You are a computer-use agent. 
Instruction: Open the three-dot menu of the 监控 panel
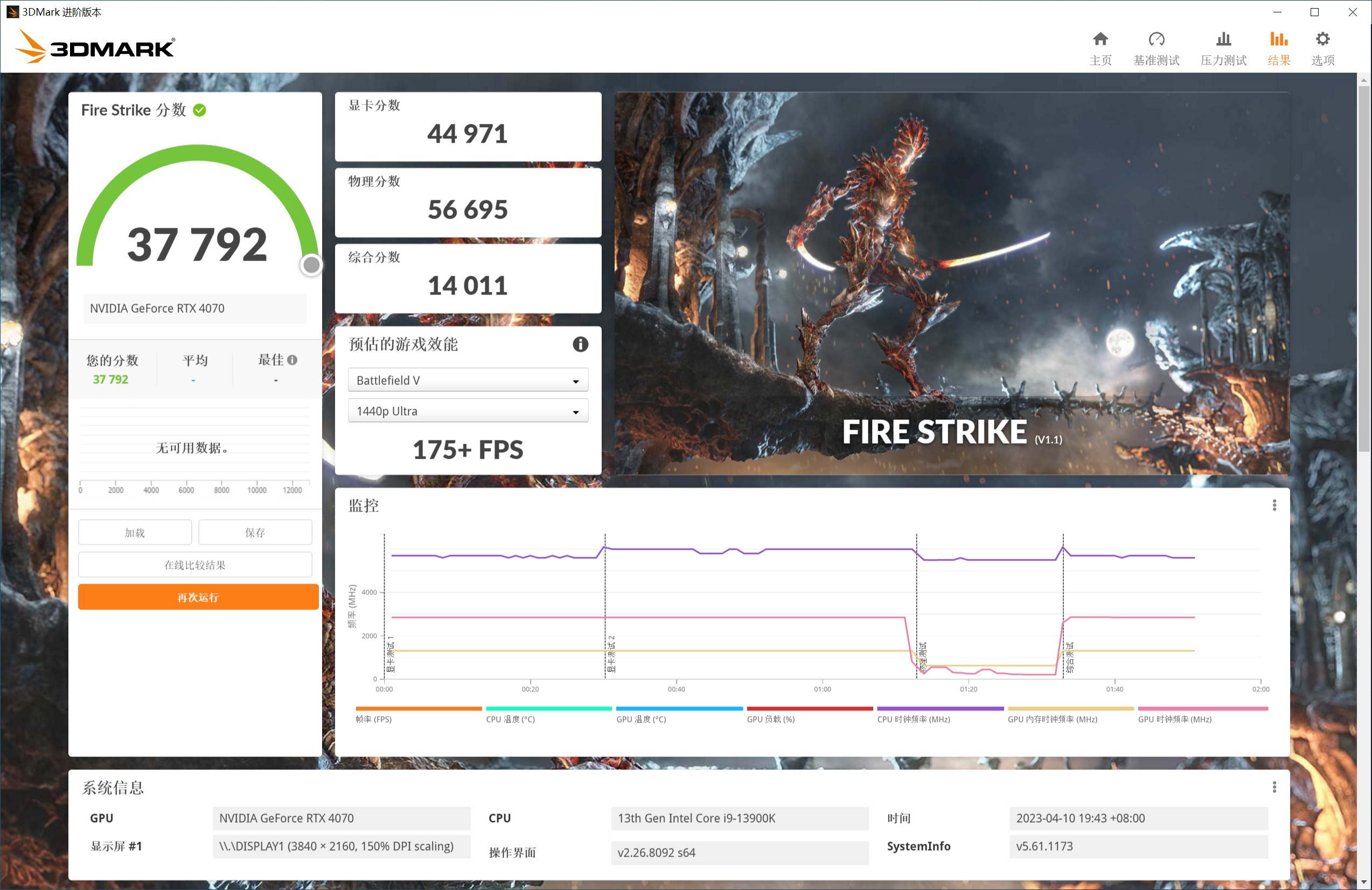point(1274,505)
